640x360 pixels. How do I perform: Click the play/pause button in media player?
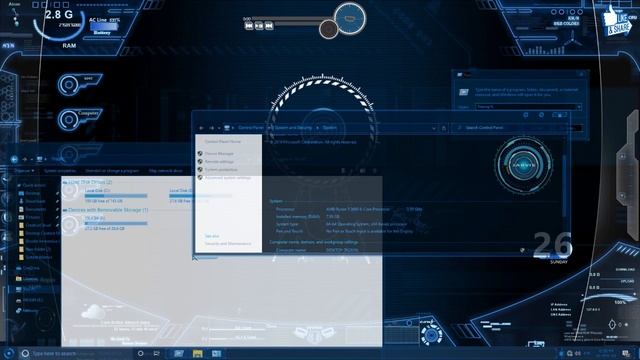[x=259, y=26]
